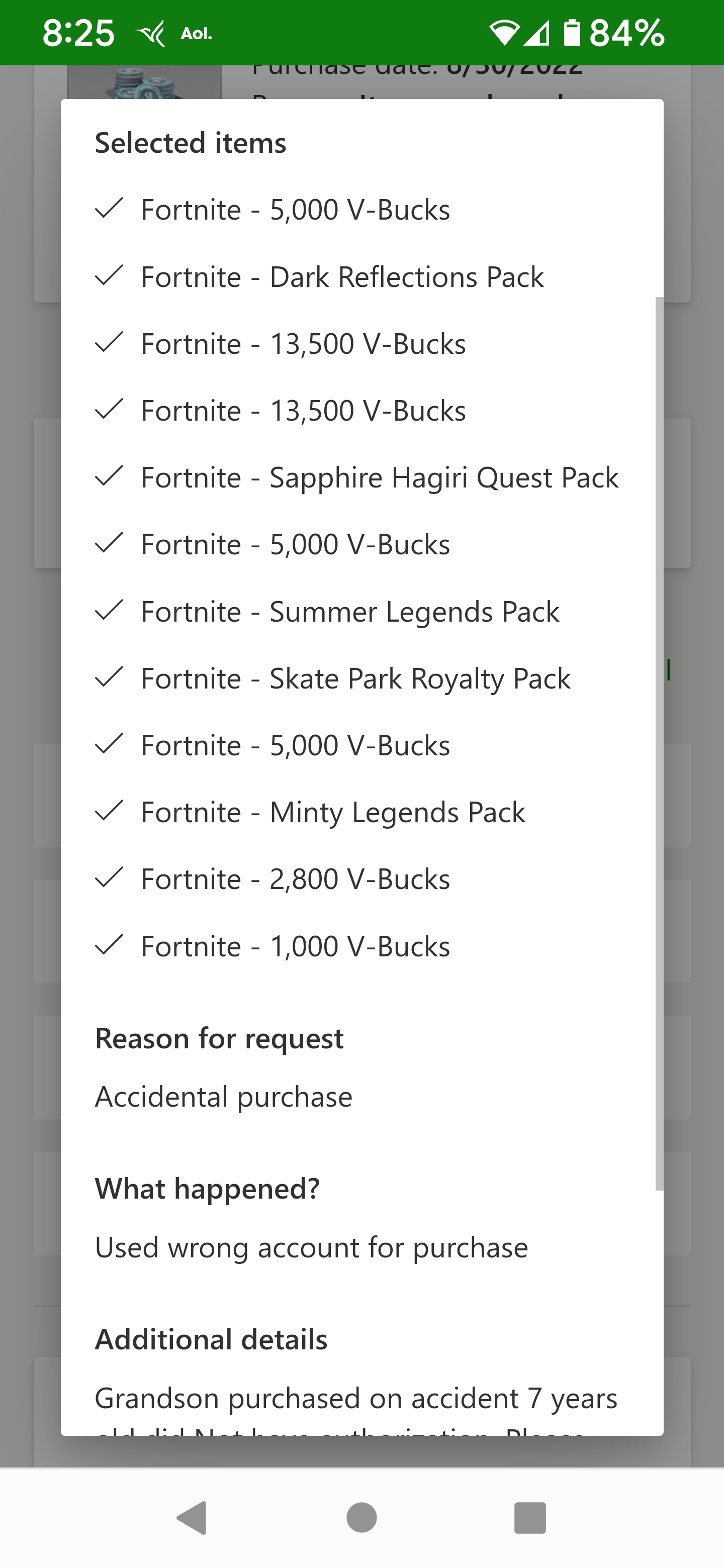
Task: Tap the recent apps square button
Action: pyautogui.click(x=530, y=1517)
